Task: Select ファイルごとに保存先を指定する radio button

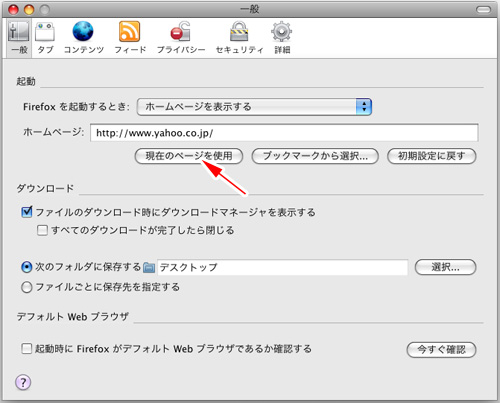Action: [27, 287]
